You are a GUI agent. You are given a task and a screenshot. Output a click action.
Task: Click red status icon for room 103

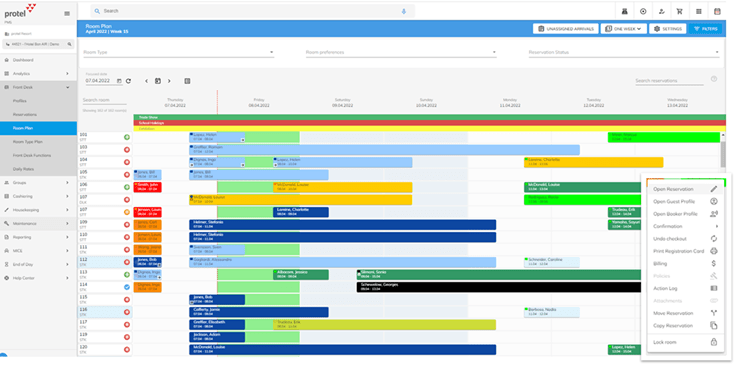(x=127, y=150)
